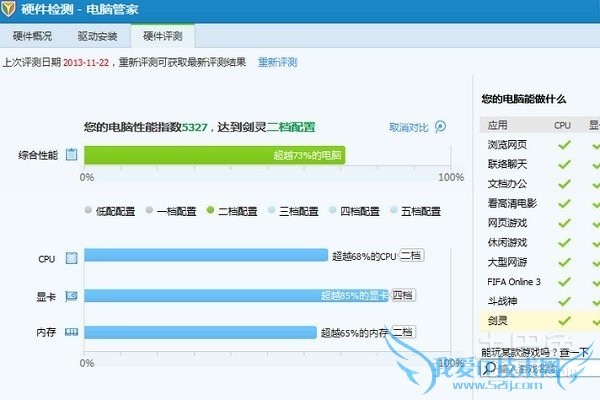Click the blue CPU performance bar
The height and width of the screenshot is (400, 600).
pyautogui.click(x=206, y=255)
